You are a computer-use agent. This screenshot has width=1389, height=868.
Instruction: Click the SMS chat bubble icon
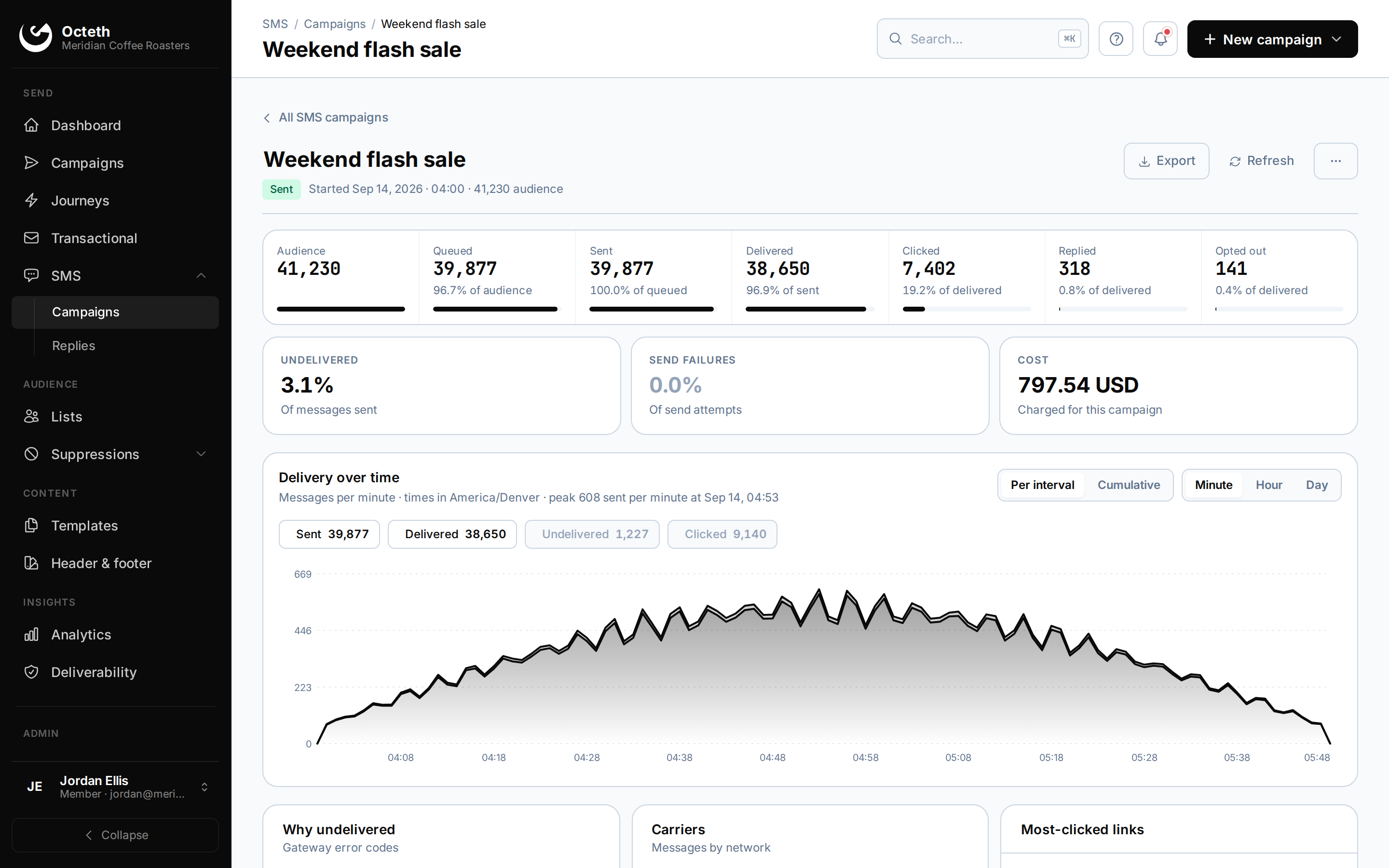click(x=31, y=275)
